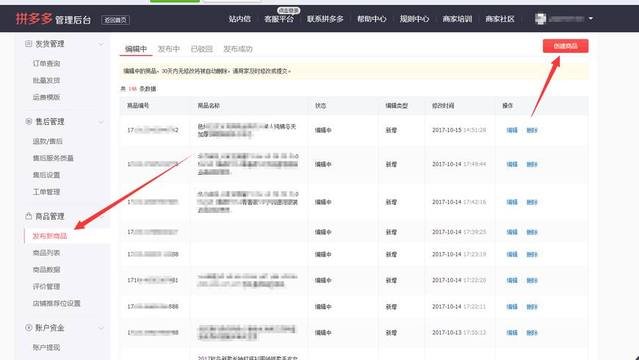The image size is (639, 360).
Task: Click the 拼多多 logo in the header
Action: [34, 19]
